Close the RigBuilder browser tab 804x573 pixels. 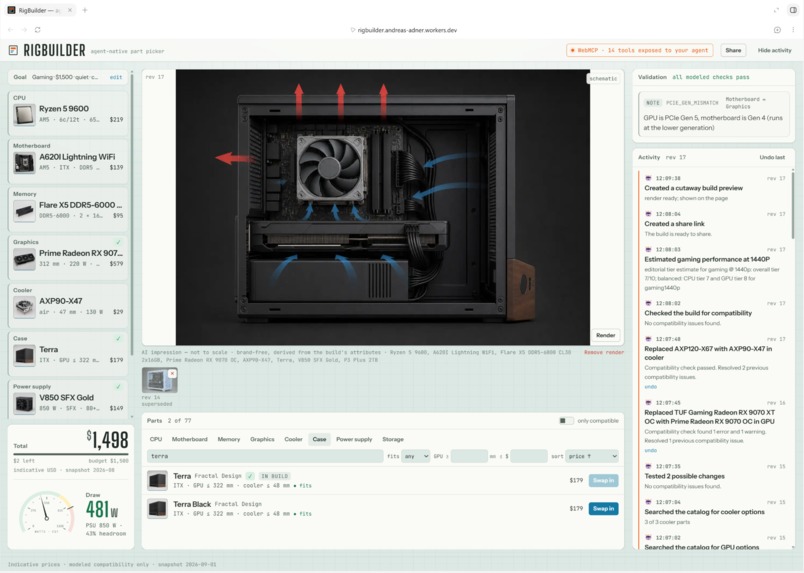(70, 10)
